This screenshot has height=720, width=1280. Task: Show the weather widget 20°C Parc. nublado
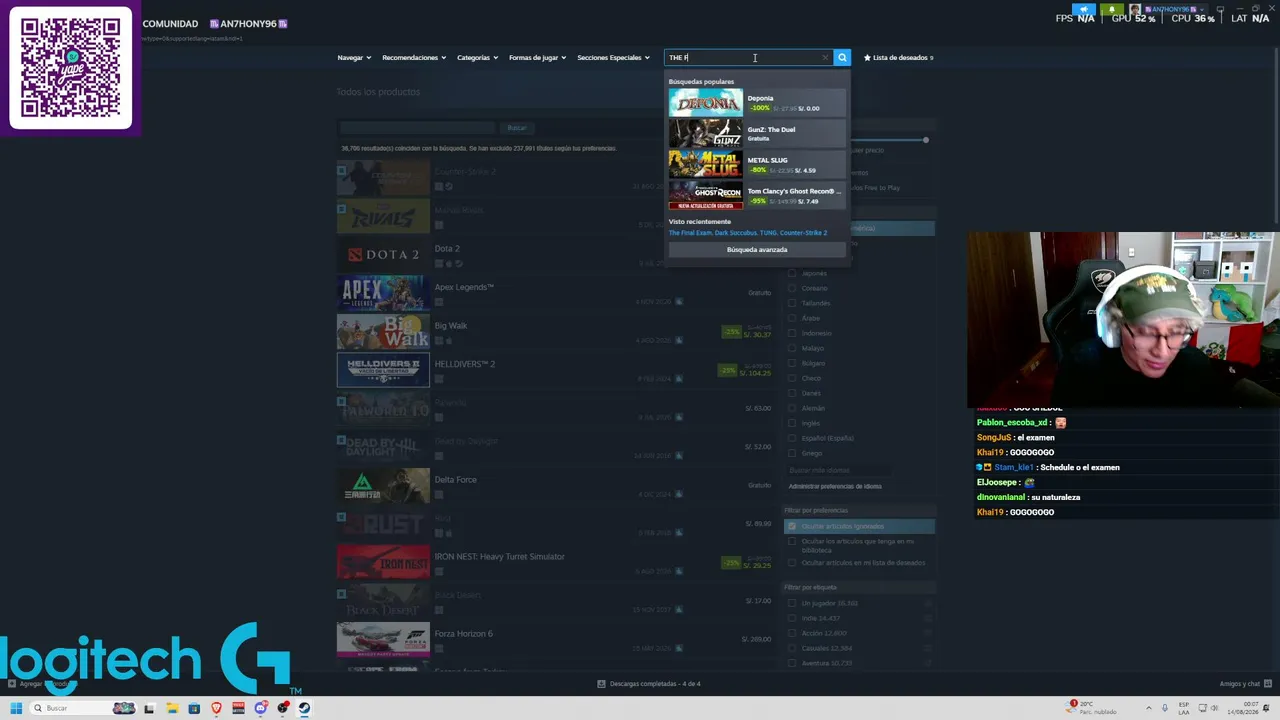1090,708
